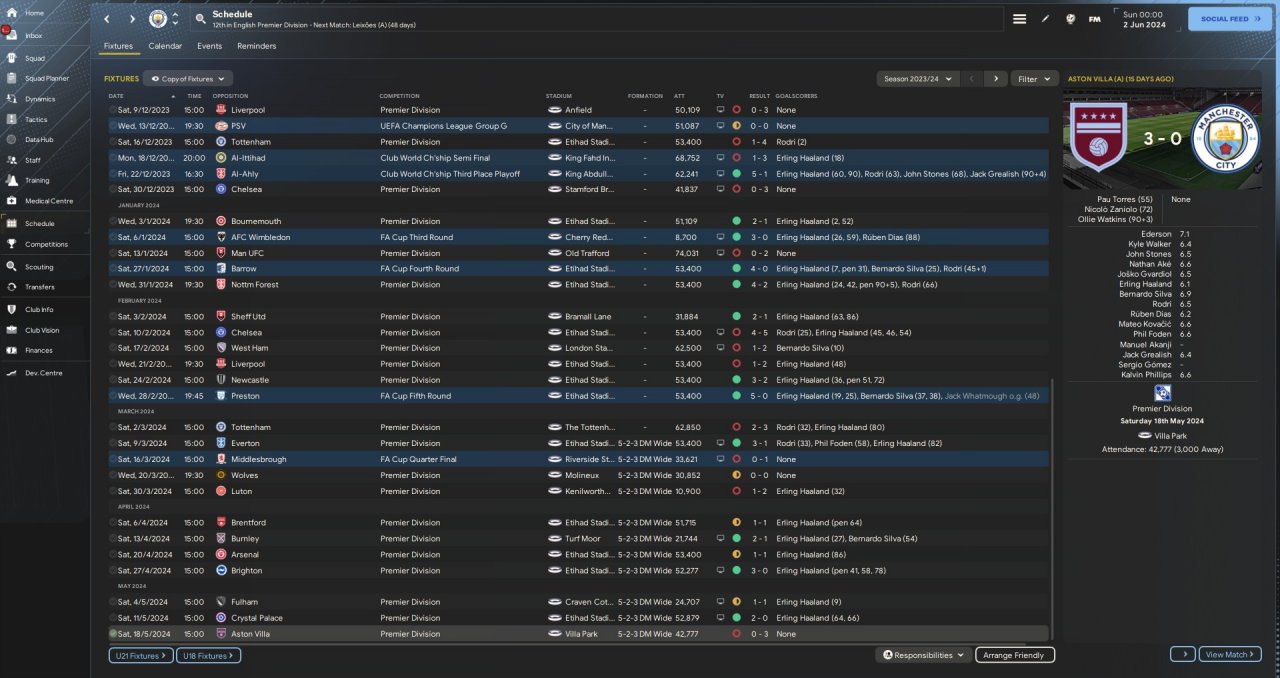
Task: Open the Social Feed panel
Action: click(1229, 19)
